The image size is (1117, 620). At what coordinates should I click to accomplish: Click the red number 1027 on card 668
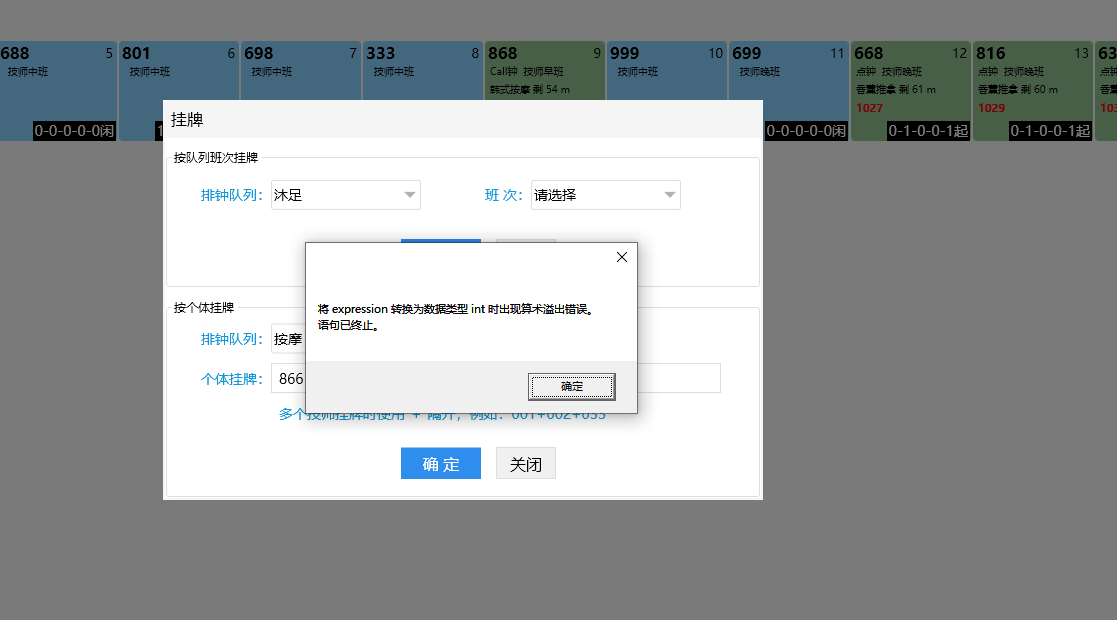click(870, 108)
